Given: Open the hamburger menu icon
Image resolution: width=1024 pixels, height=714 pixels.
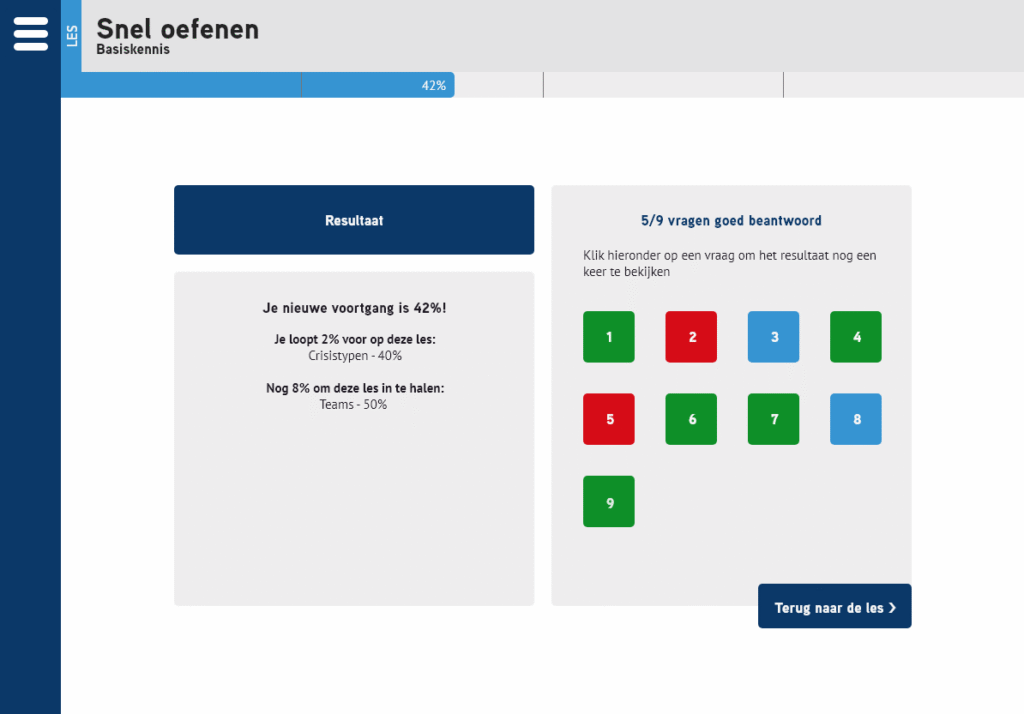Looking at the screenshot, I should coord(30,34).
